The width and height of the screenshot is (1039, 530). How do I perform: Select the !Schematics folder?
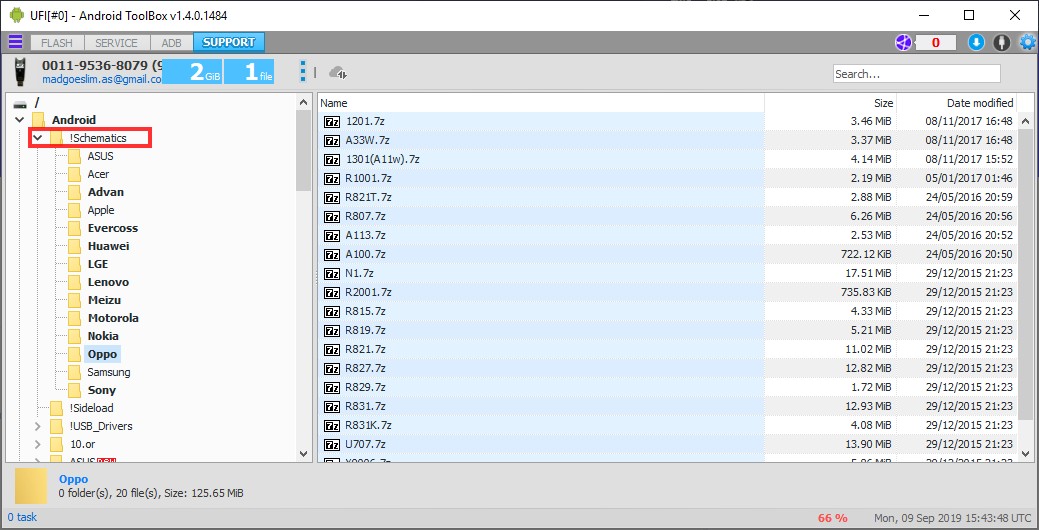click(98, 138)
